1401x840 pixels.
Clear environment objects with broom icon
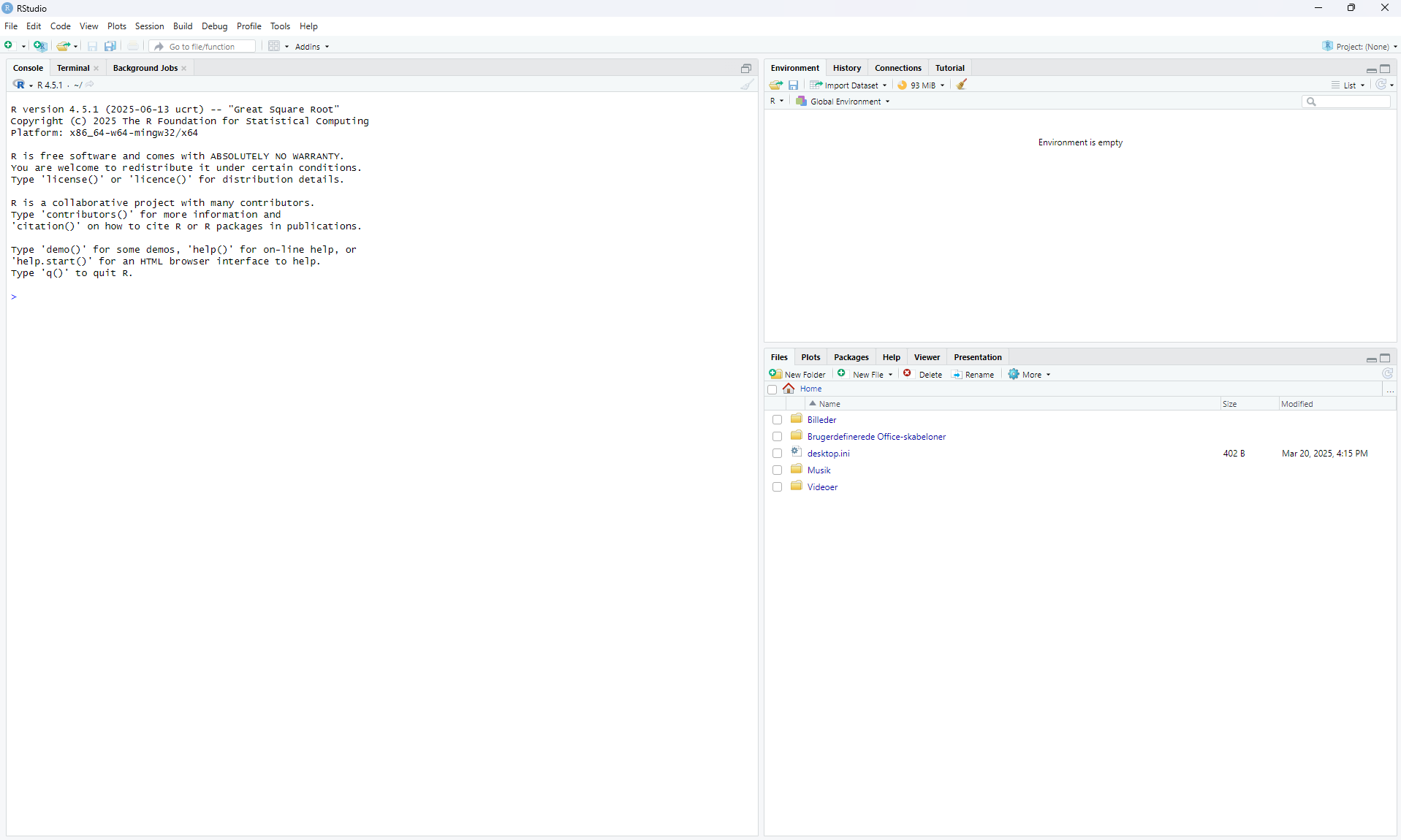coord(962,85)
